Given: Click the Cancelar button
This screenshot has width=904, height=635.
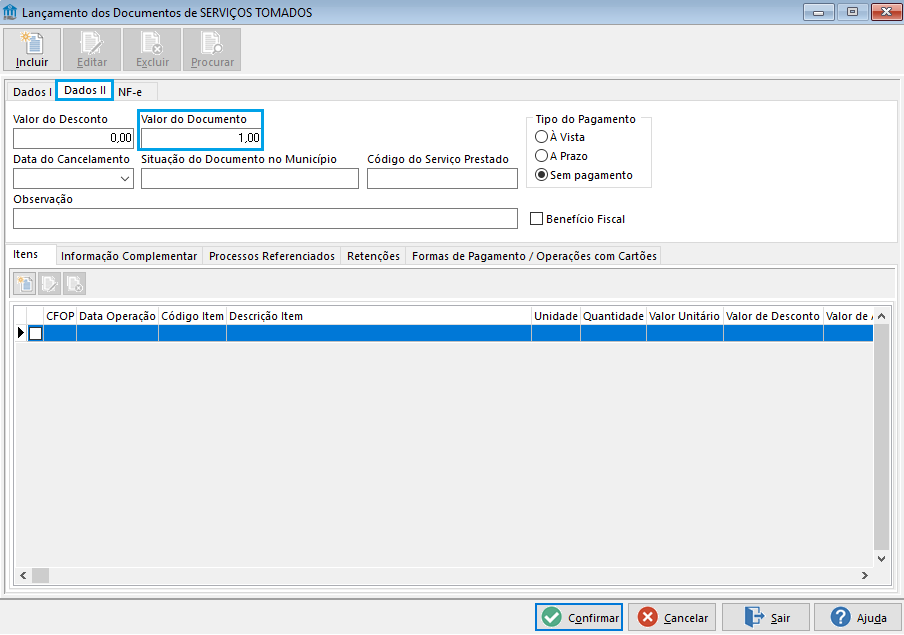Looking at the screenshot, I should pos(672,618).
